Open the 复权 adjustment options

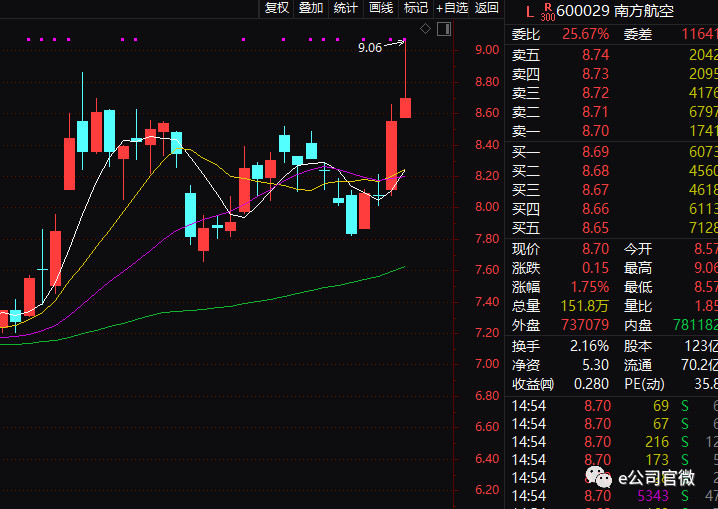tap(277, 8)
